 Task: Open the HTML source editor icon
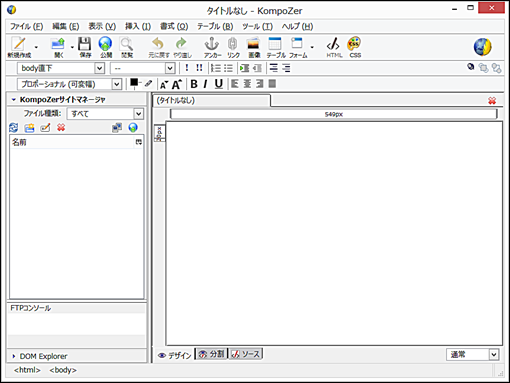[x=334, y=47]
